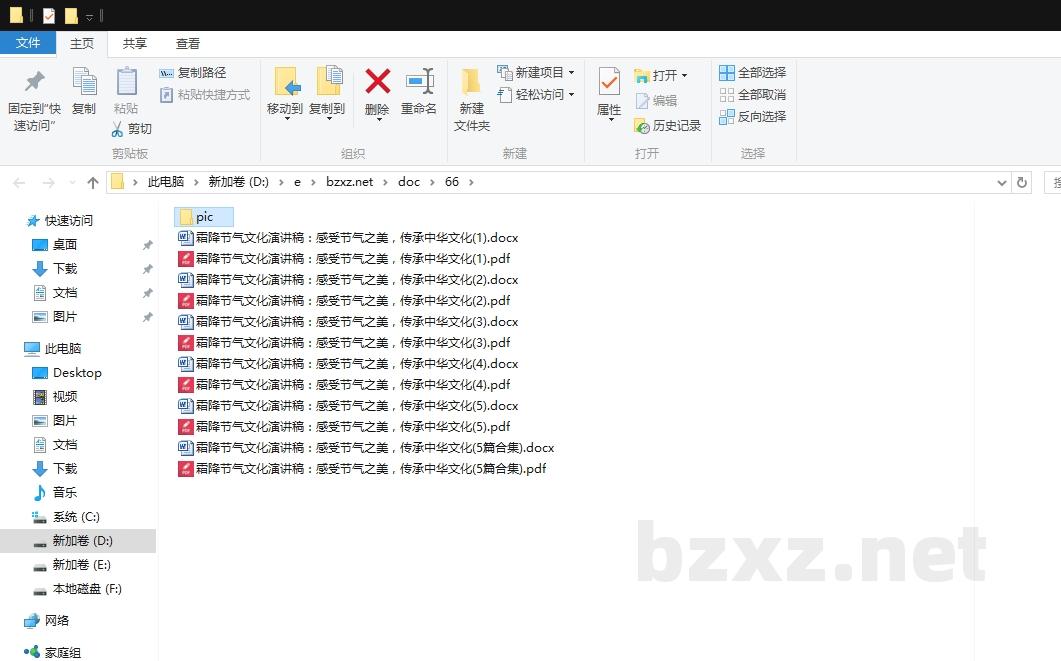Switch to the Share (共享) ribbon tab
Image resolution: width=1061 pixels, height=661 pixels.
click(135, 44)
